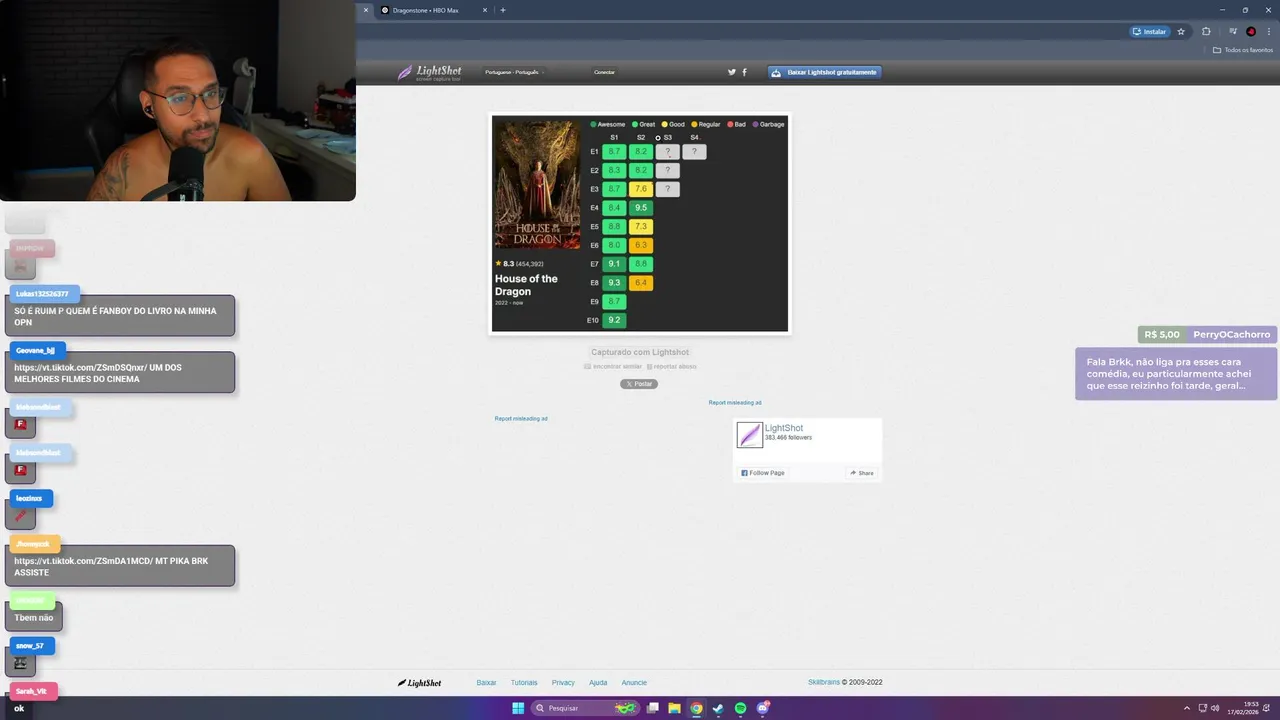Open the Windows Start menu
Screen dimensions: 1280x720
[x=518, y=708]
